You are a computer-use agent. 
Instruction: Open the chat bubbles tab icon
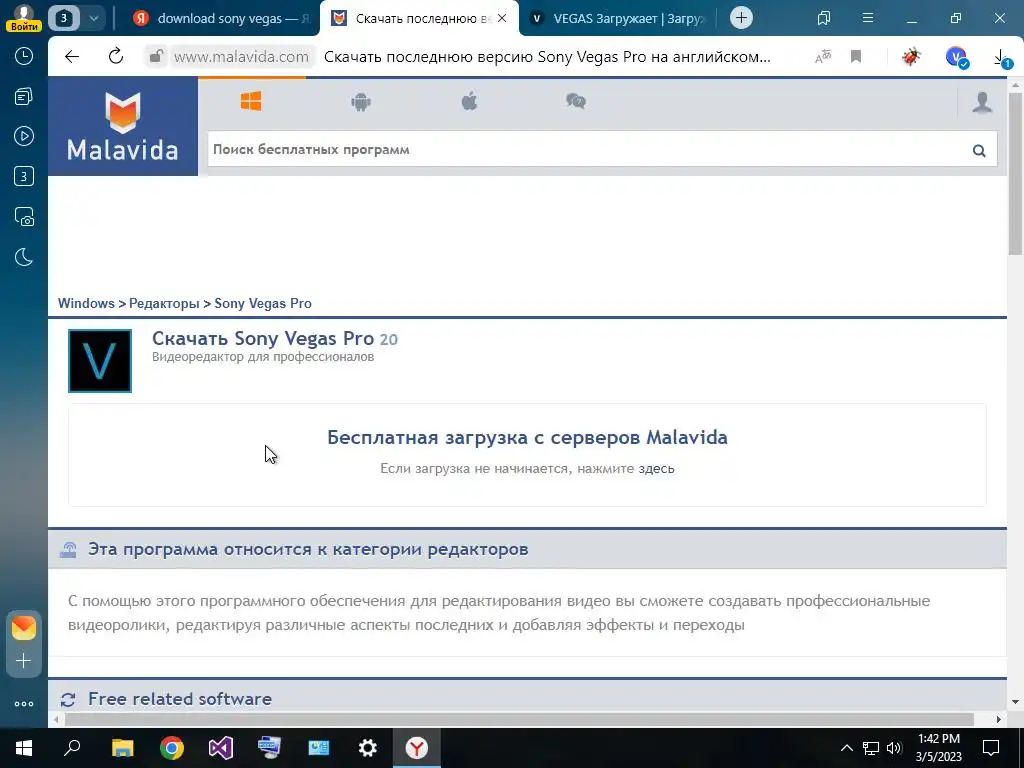575,101
